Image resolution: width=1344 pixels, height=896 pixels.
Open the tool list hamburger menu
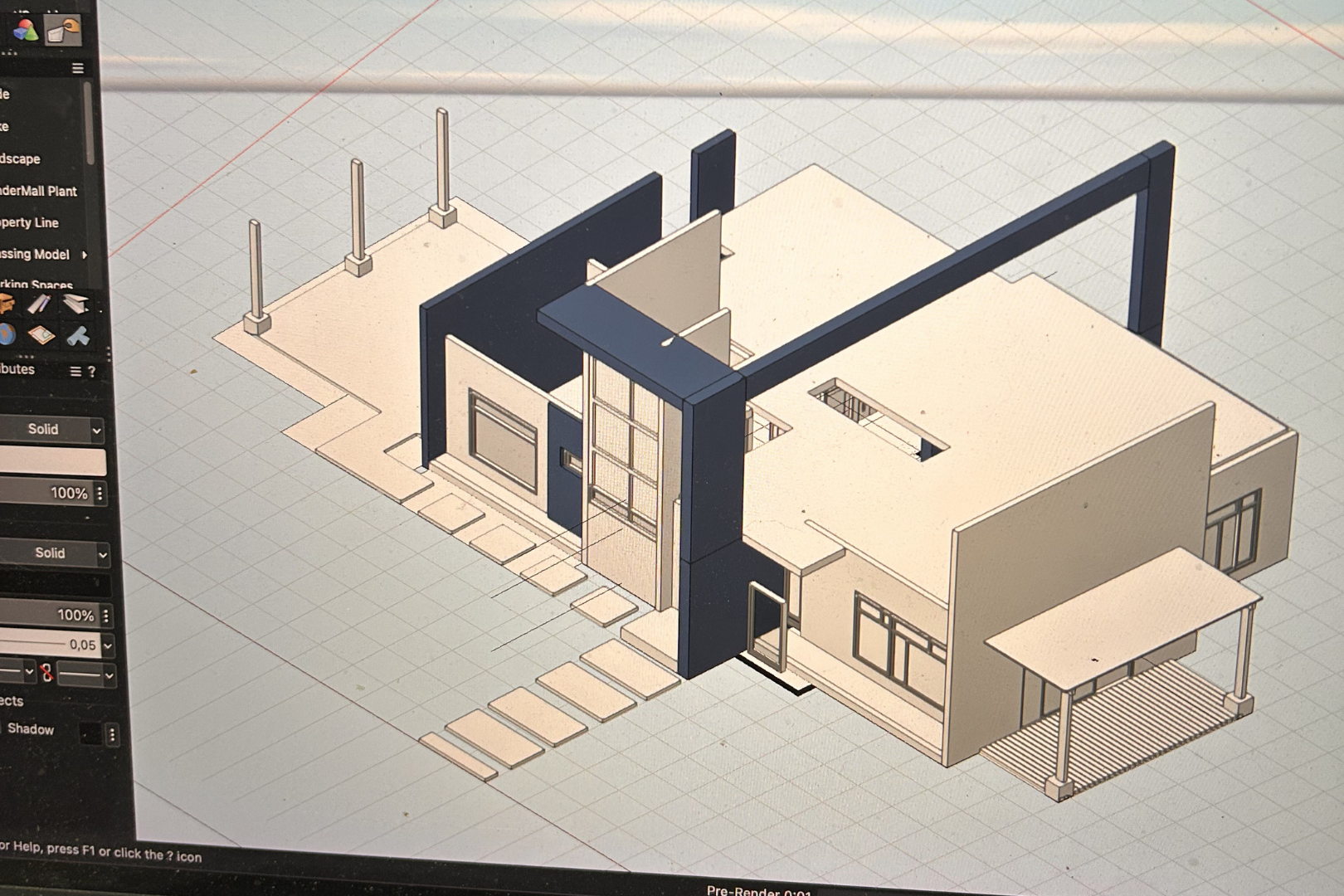(x=78, y=69)
